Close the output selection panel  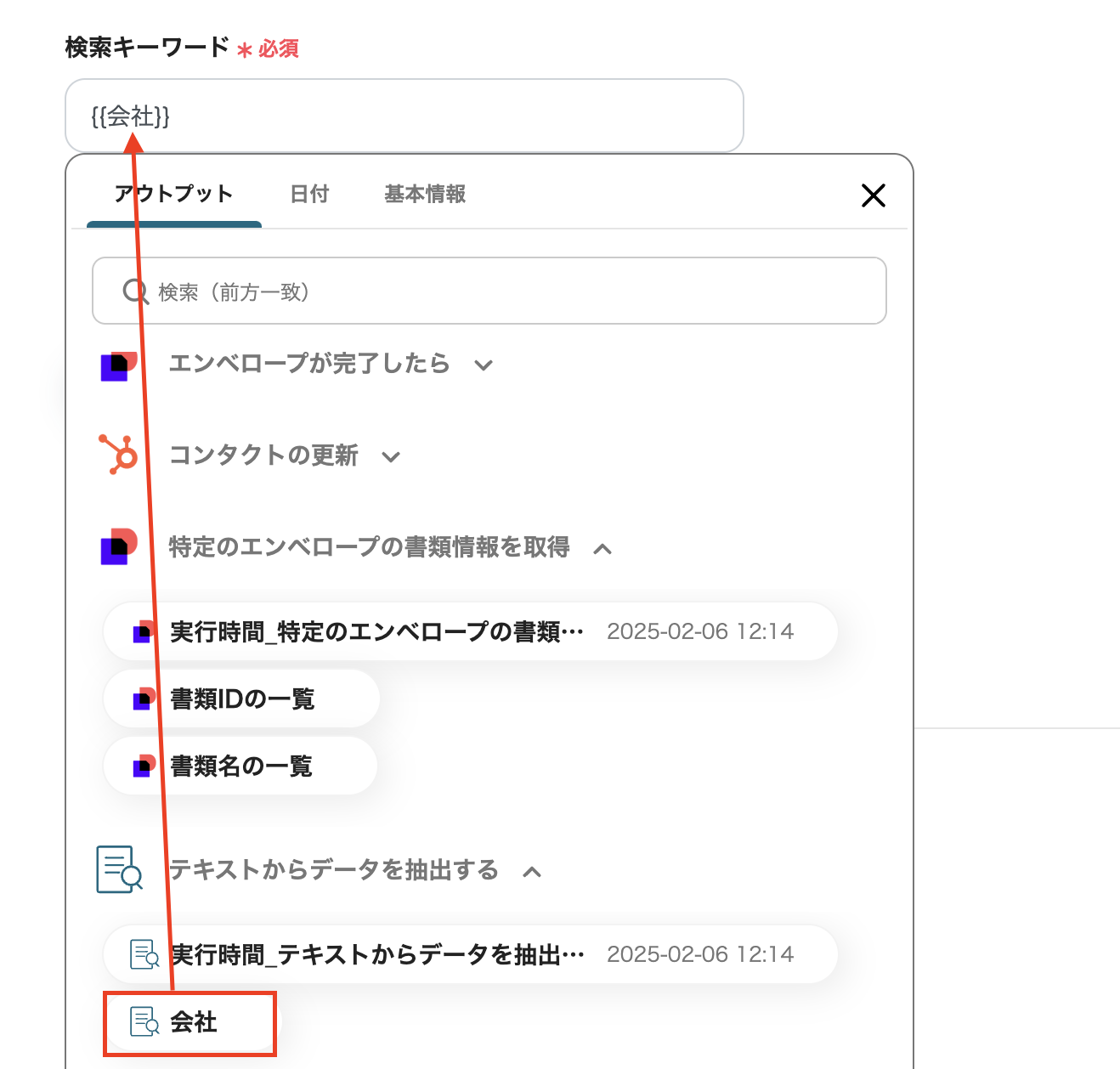point(874,195)
